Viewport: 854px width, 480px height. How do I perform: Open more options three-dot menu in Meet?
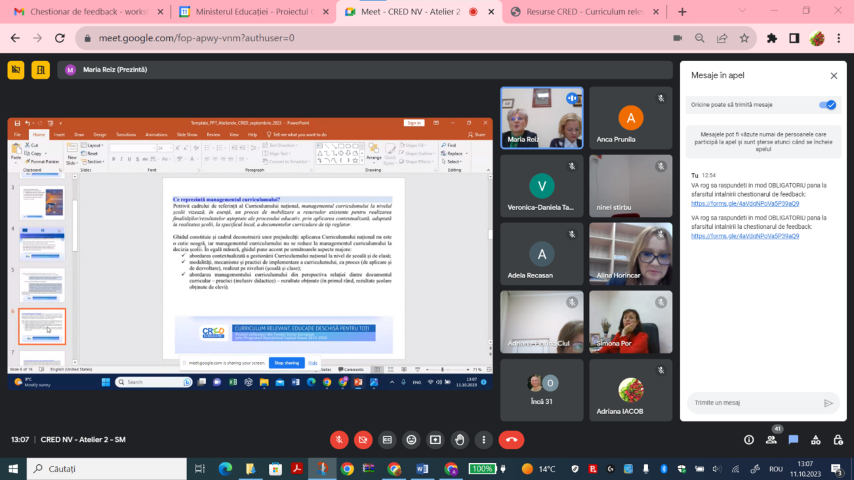pyautogui.click(x=483, y=439)
